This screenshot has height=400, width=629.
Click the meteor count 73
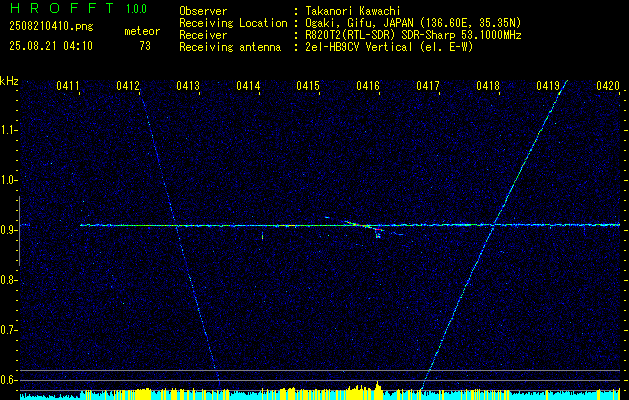click(x=145, y=46)
